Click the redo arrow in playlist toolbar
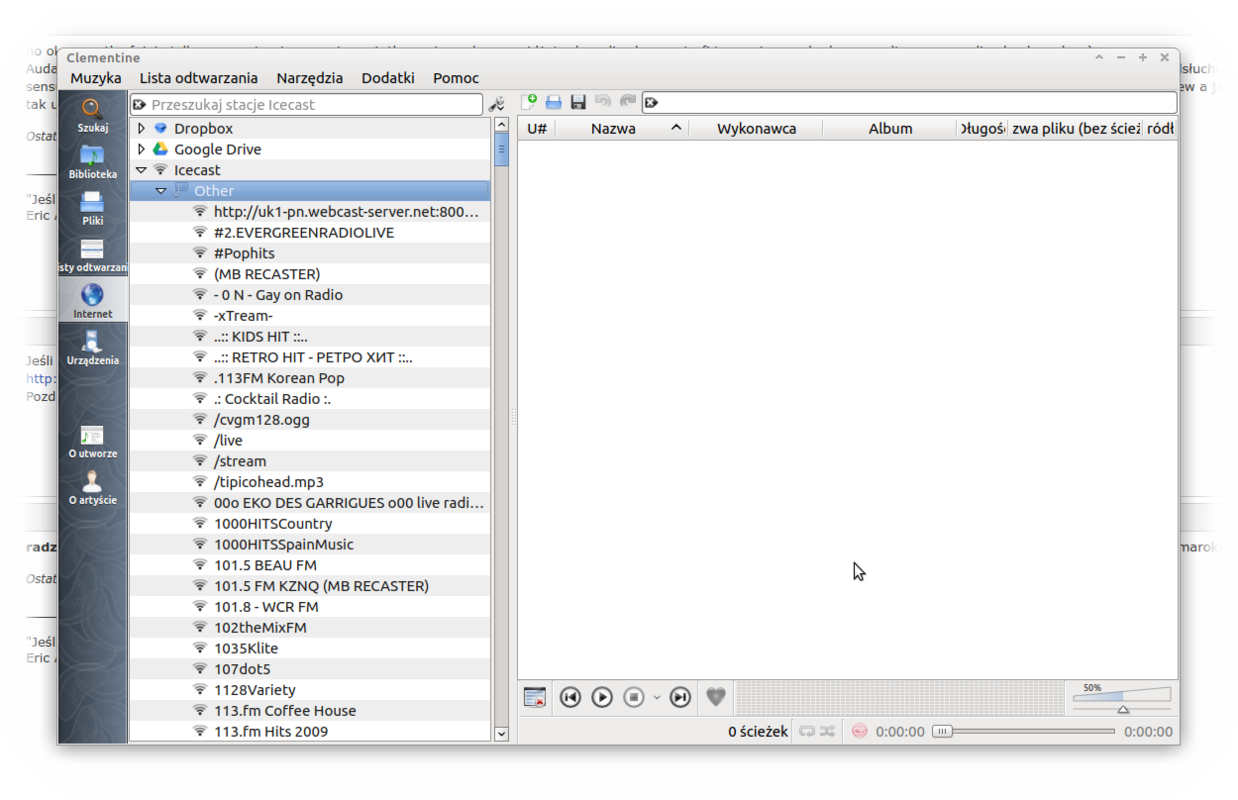Image resolution: width=1238 pixels, height=800 pixels. [x=627, y=102]
